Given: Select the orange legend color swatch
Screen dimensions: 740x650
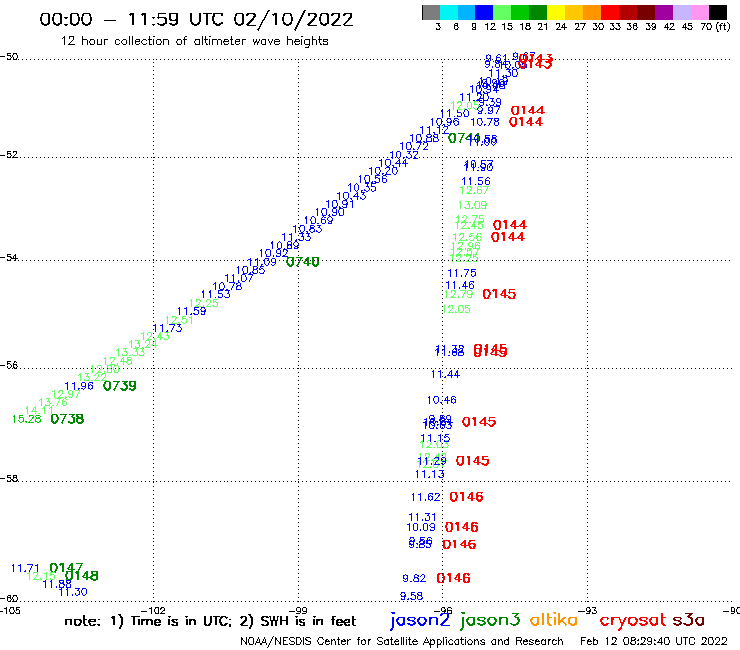Looking at the screenshot, I should click(592, 13).
